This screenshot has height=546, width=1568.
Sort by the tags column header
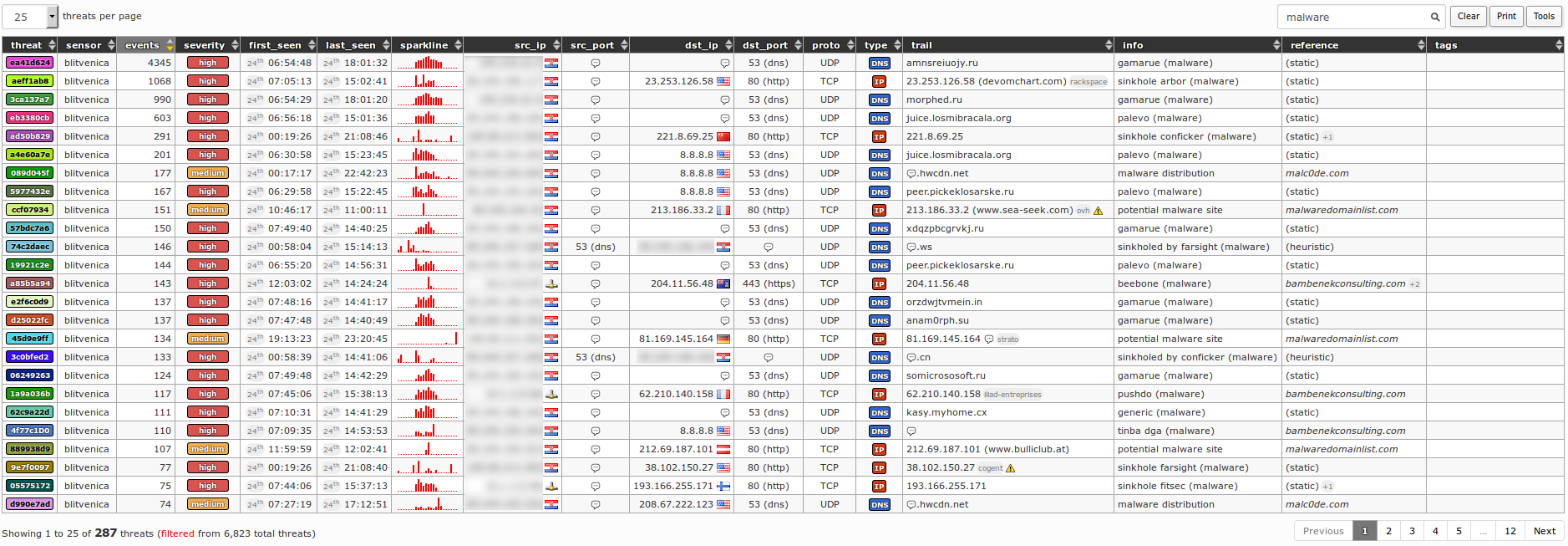click(1495, 45)
